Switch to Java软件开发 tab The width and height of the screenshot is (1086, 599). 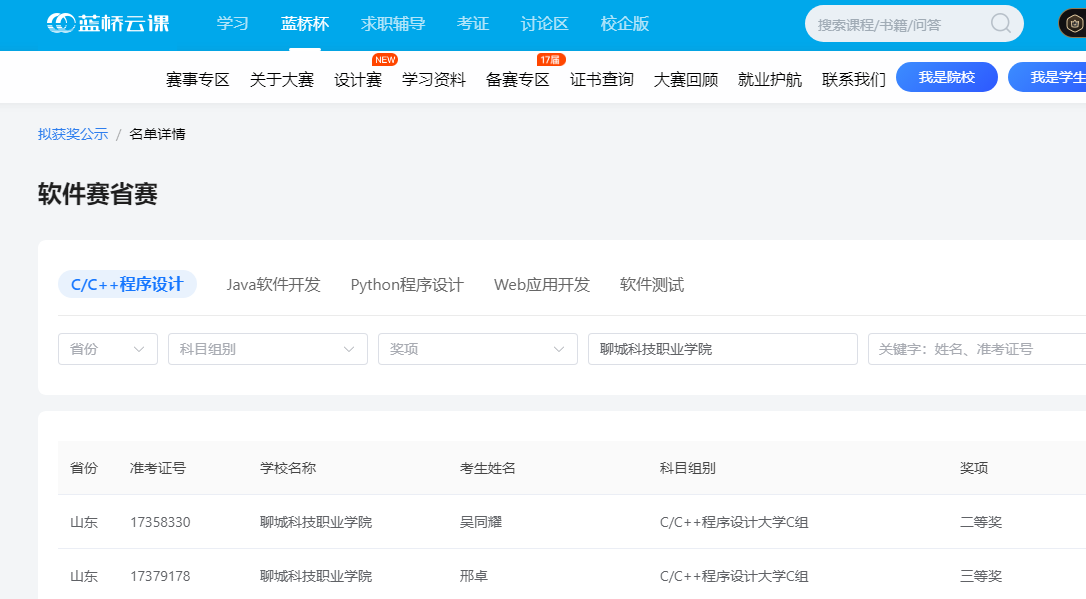(273, 285)
